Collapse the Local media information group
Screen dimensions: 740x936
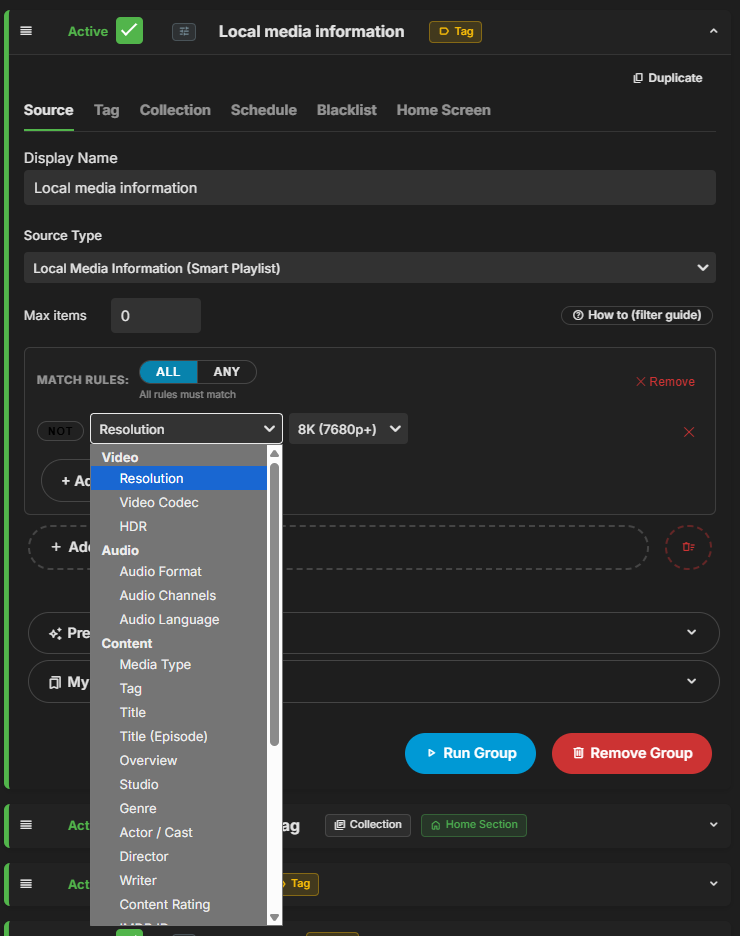click(713, 31)
